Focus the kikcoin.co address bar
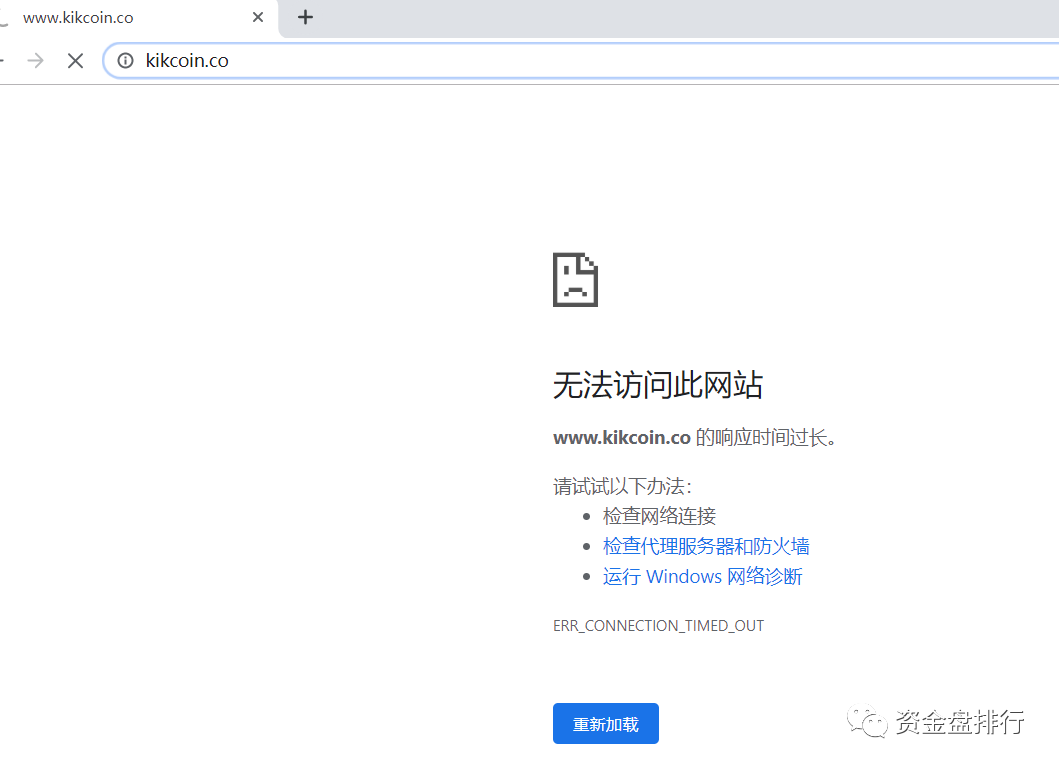 pyautogui.click(x=581, y=61)
